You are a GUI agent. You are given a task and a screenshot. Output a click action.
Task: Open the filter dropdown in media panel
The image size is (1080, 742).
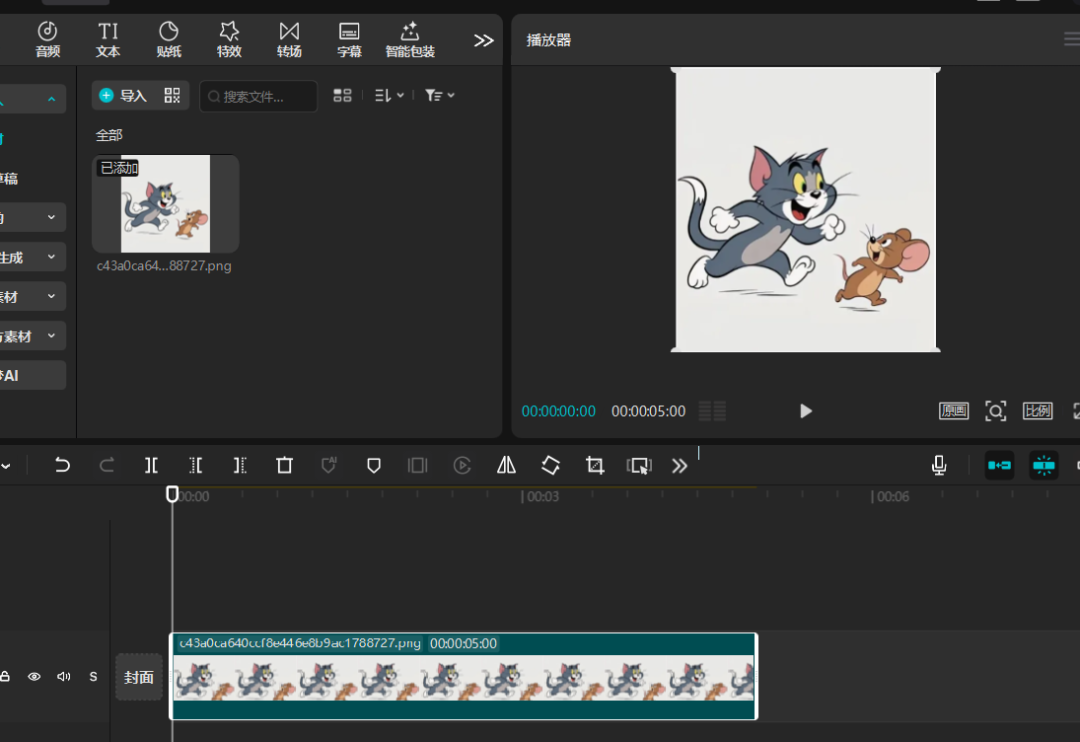pos(439,95)
